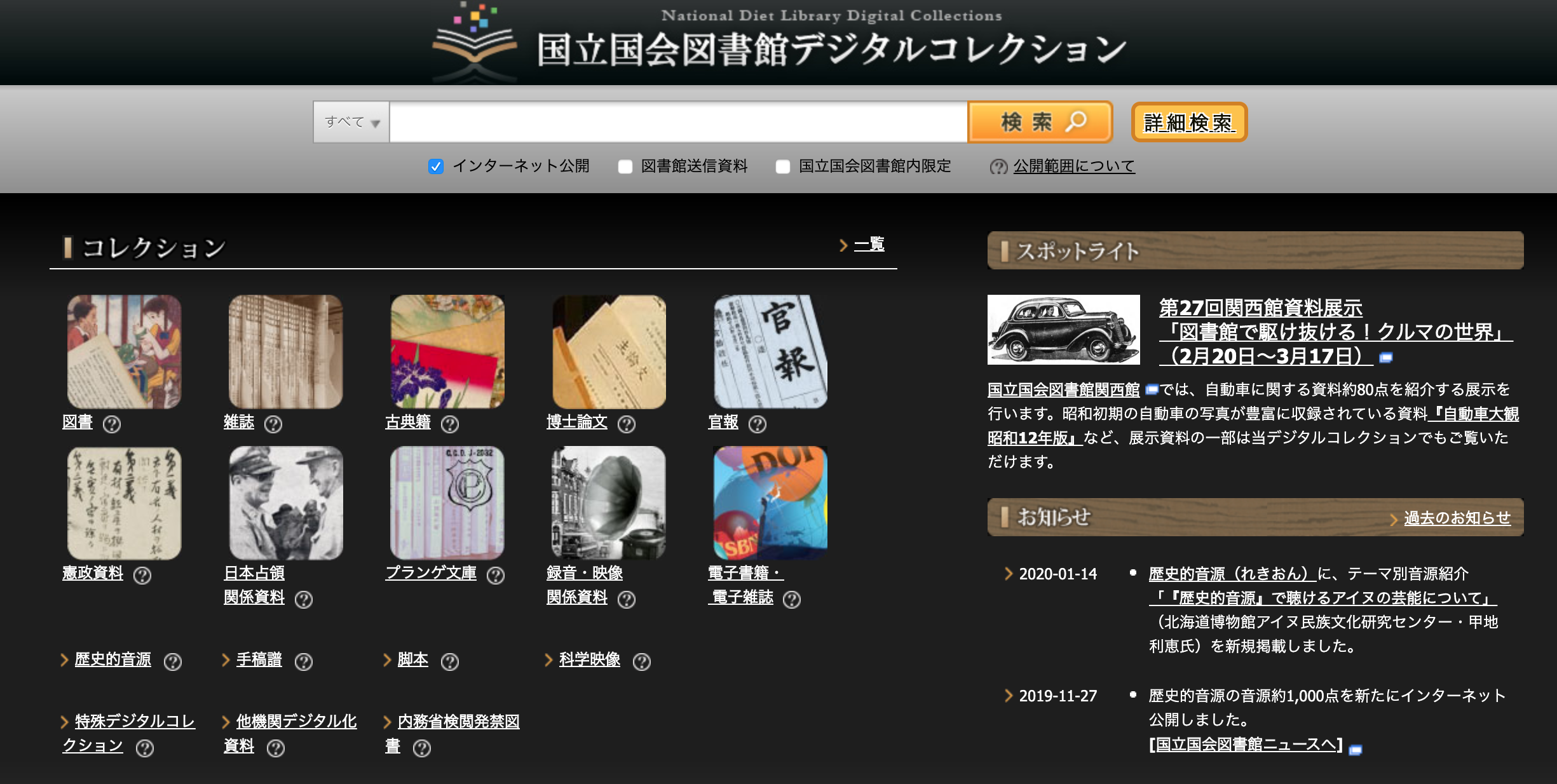The width and height of the screenshot is (1557, 784).
Task: Click the help icon next to 雑誌
Action: [273, 424]
